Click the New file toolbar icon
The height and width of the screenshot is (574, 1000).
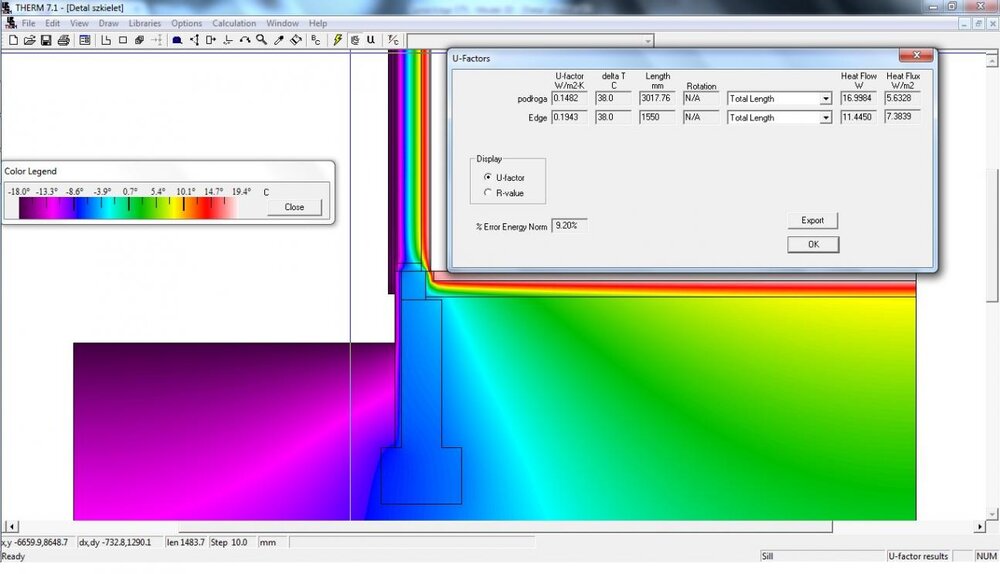tap(13, 40)
